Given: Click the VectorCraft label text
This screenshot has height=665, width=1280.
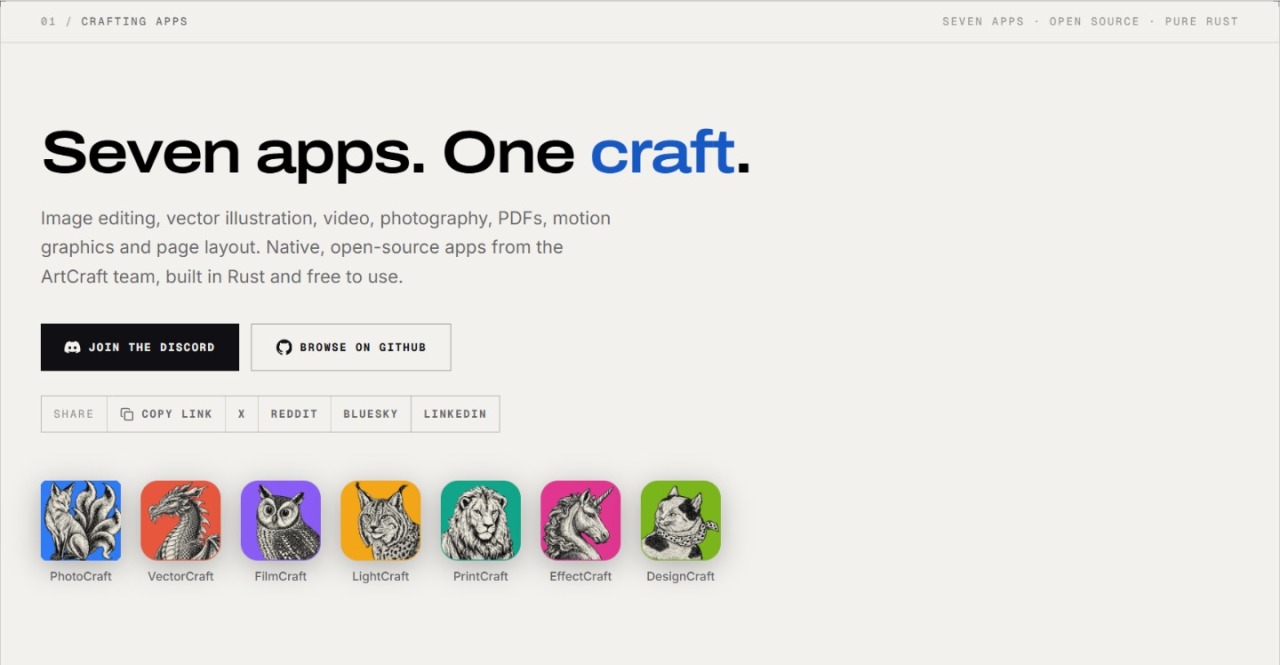Looking at the screenshot, I should pyautogui.click(x=181, y=576).
